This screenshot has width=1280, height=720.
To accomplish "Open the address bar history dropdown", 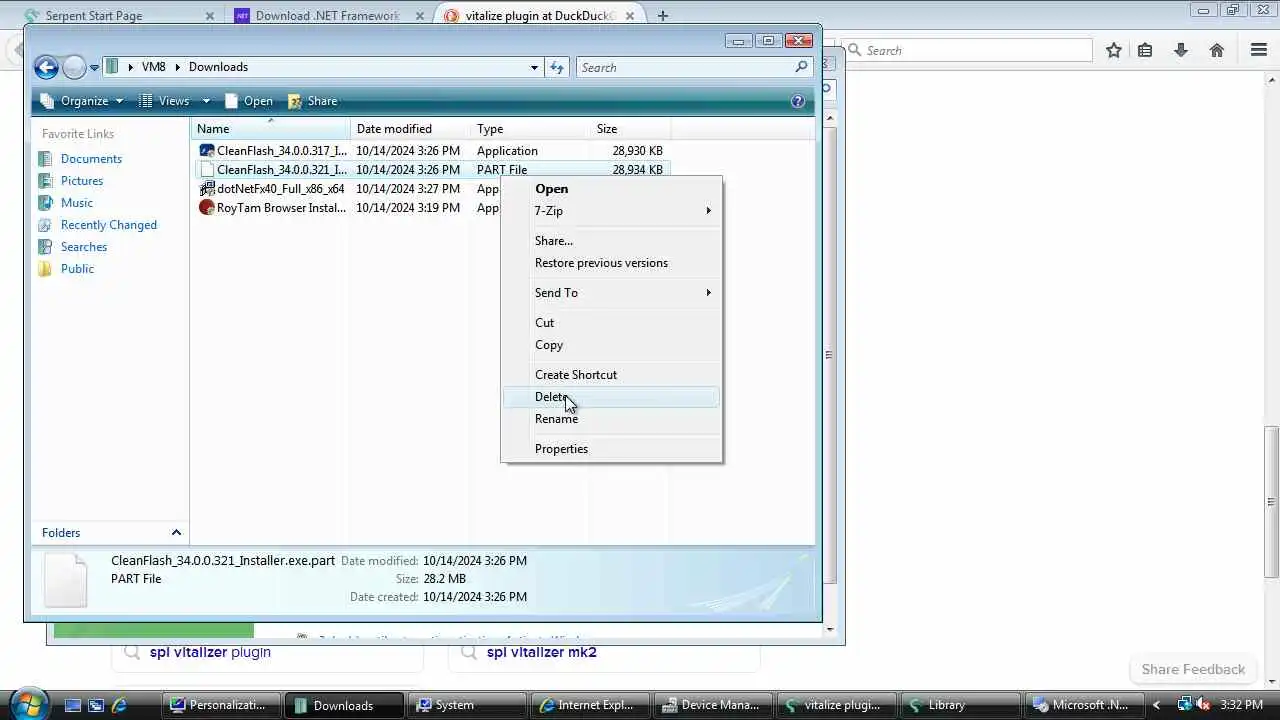I will click(534, 67).
